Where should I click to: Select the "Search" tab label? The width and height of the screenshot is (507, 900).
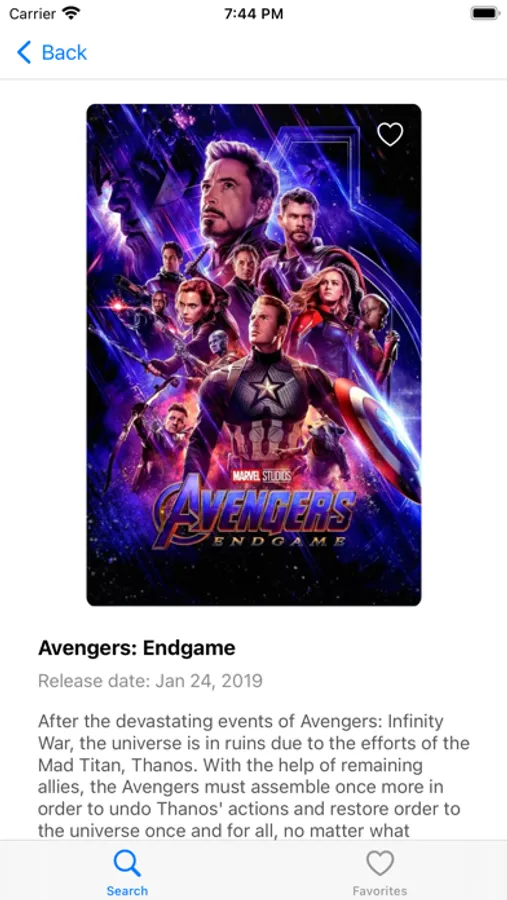point(127,891)
